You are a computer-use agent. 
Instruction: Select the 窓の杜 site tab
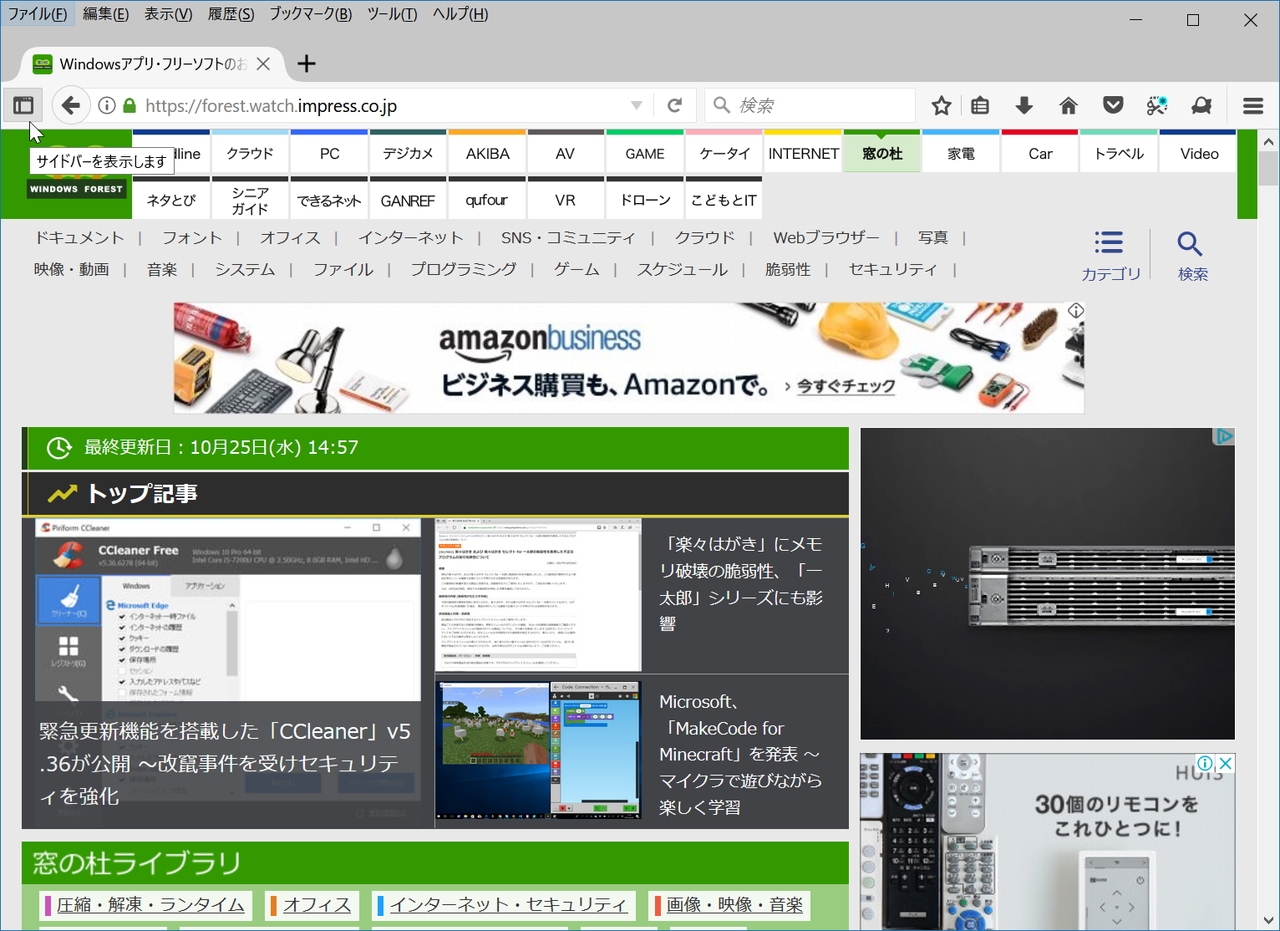[x=881, y=152]
